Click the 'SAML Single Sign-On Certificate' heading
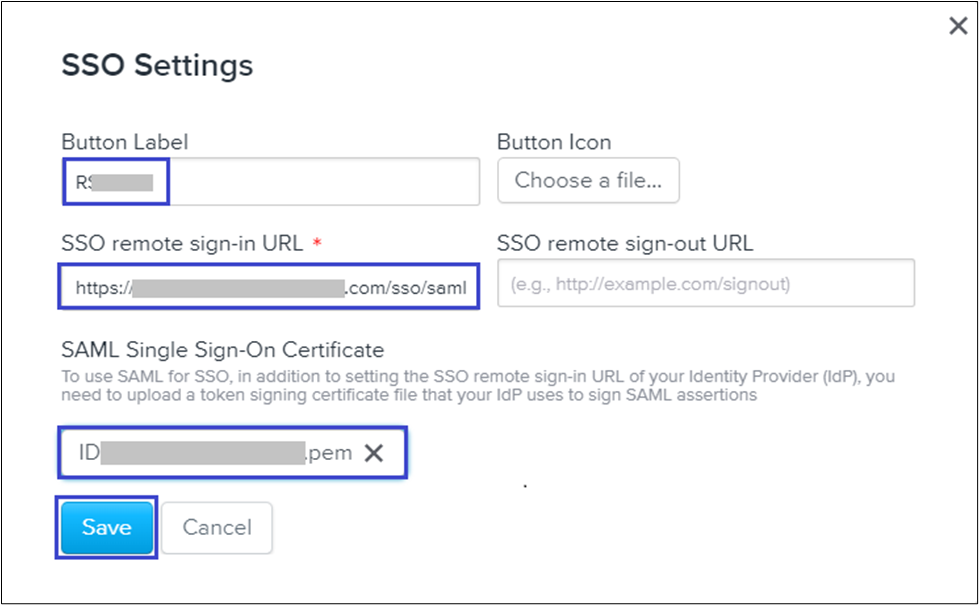 [x=222, y=350]
